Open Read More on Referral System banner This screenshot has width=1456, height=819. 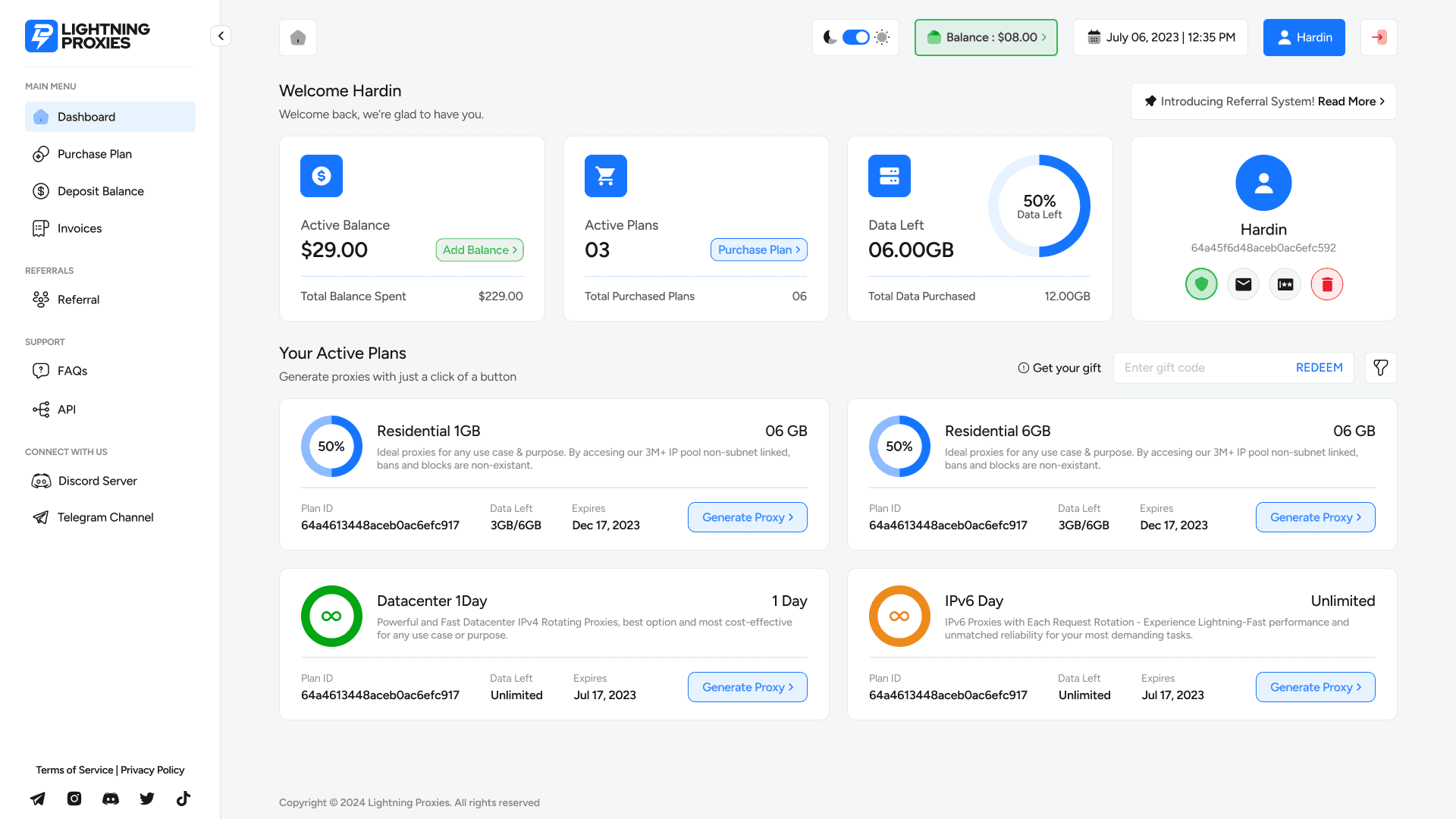coord(1349,101)
